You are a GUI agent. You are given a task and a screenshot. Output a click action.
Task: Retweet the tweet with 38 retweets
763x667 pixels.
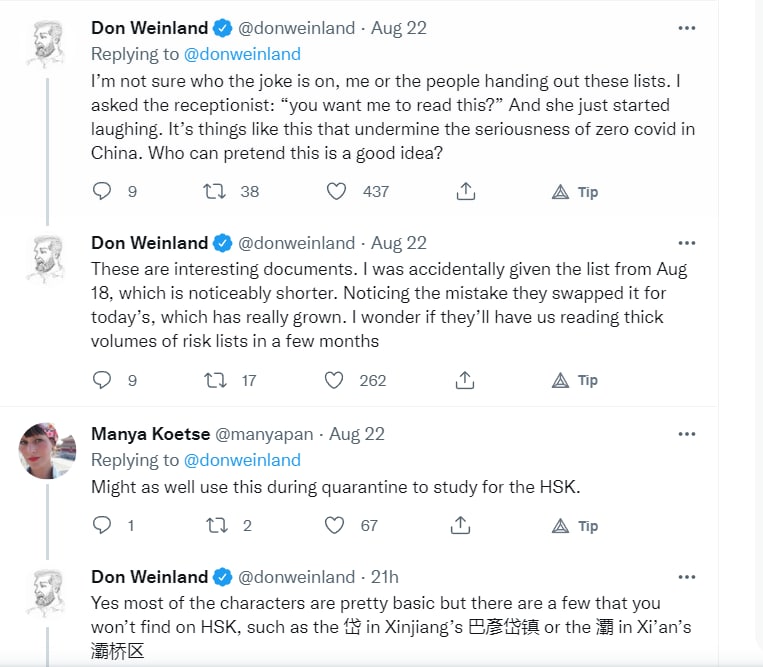click(216, 191)
